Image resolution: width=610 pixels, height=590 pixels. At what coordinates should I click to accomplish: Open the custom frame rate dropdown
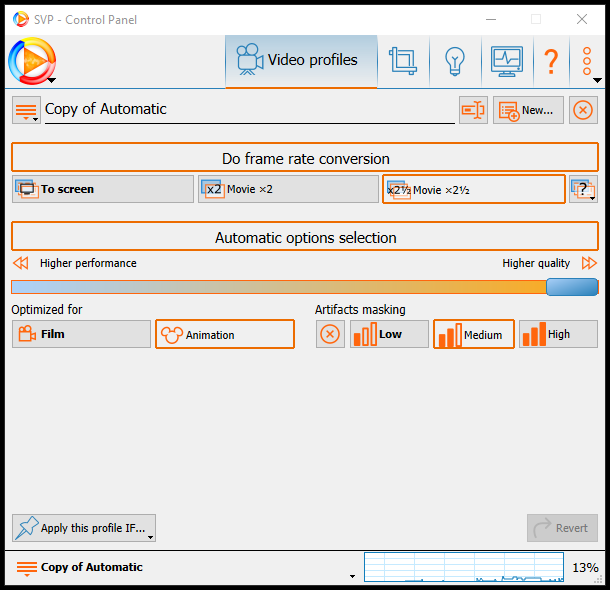pyautogui.click(x=583, y=189)
